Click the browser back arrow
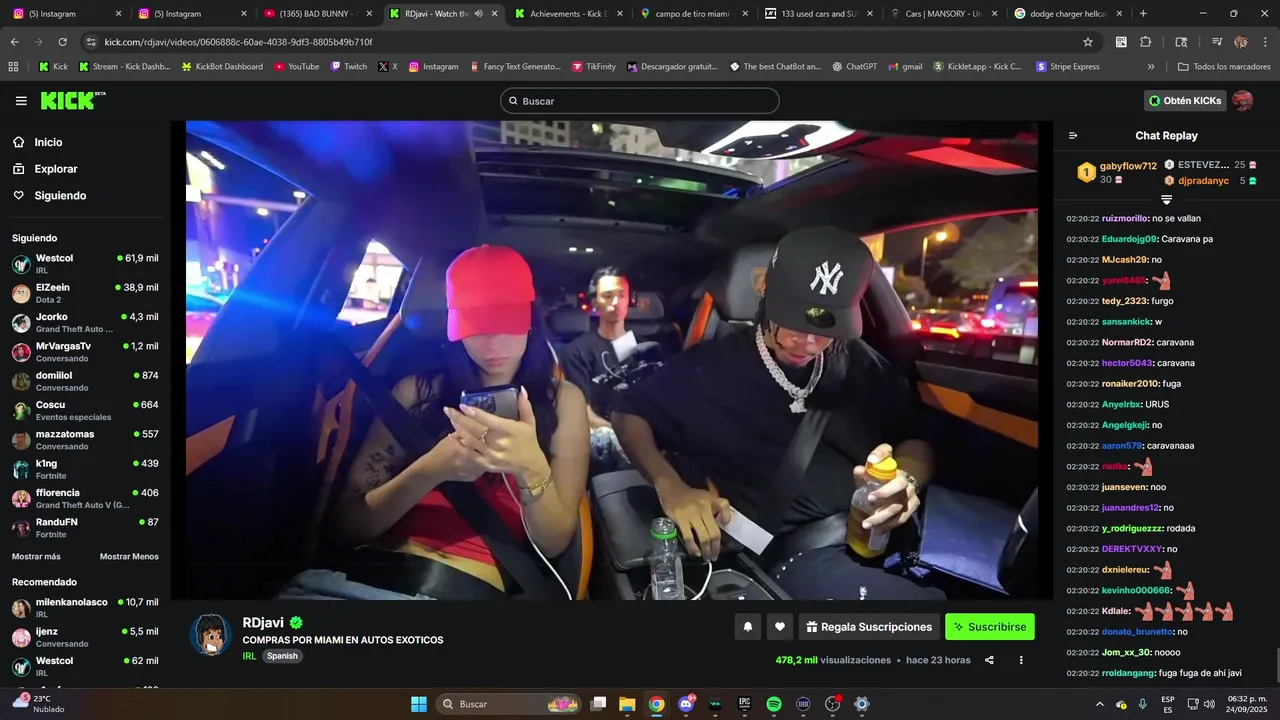Viewport: 1280px width, 720px height. [14, 42]
